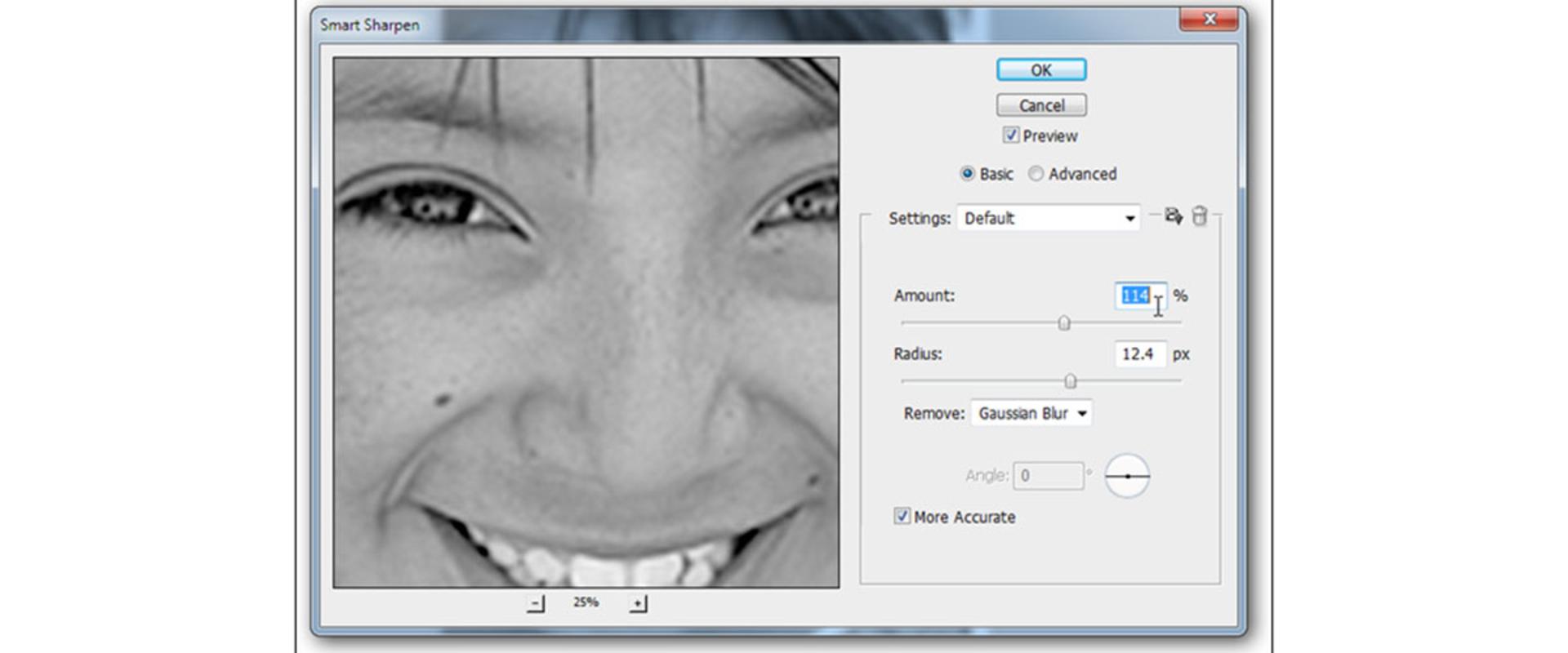Image resolution: width=1568 pixels, height=653 pixels.
Task: Close the Smart Sharpen dialog
Action: point(1209,19)
